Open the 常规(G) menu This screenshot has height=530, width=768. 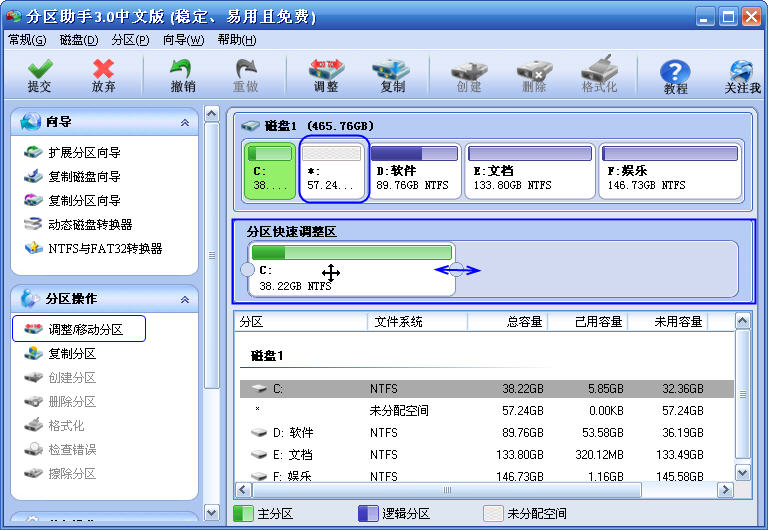27,40
